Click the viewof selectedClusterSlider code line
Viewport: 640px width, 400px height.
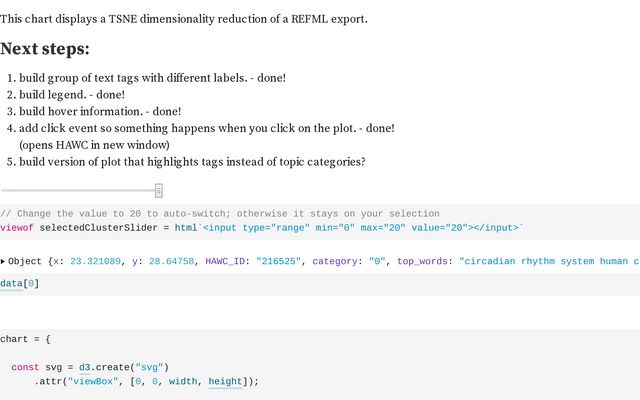[260, 227]
